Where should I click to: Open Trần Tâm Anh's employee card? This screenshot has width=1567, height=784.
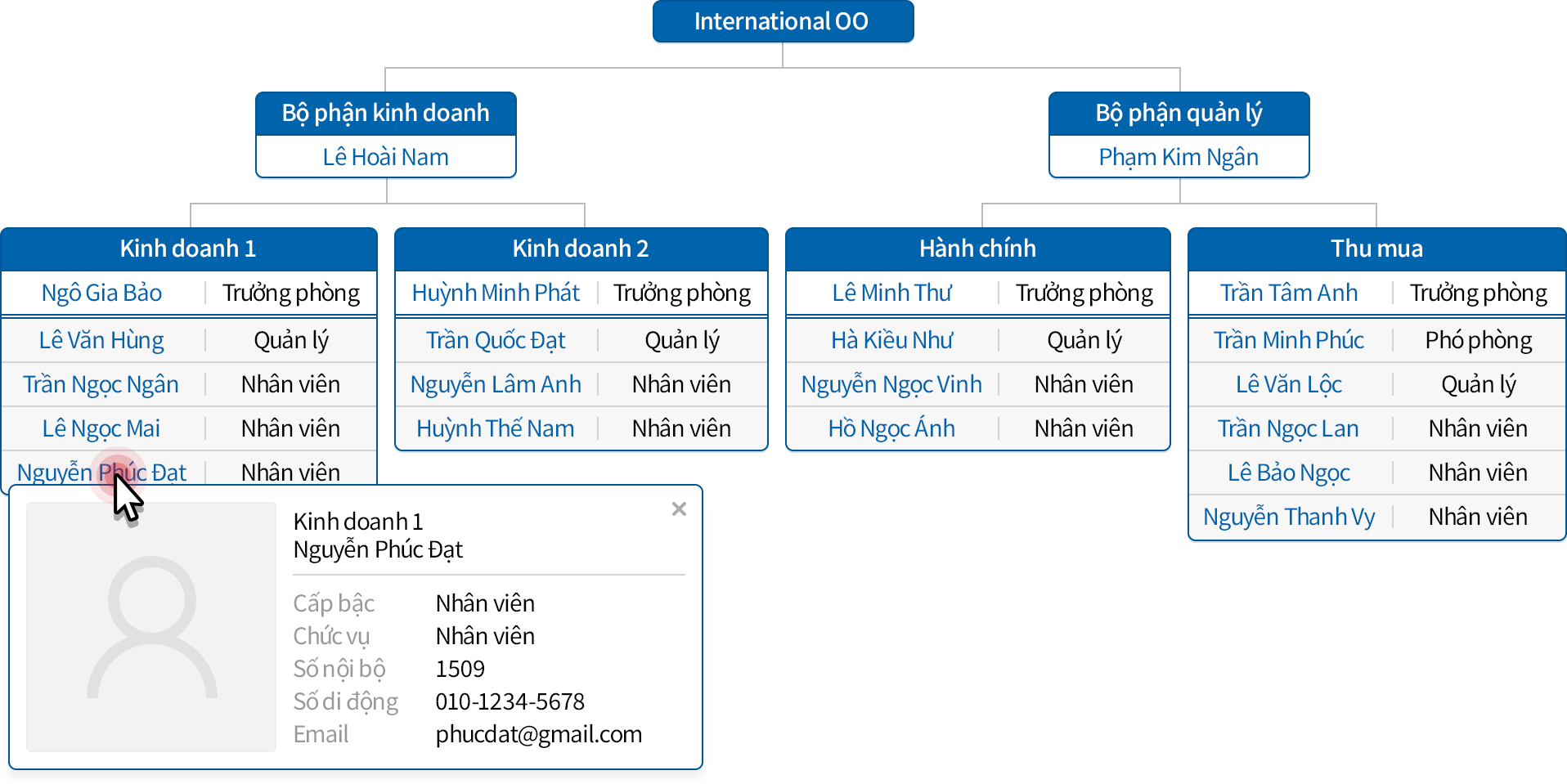point(1288,293)
